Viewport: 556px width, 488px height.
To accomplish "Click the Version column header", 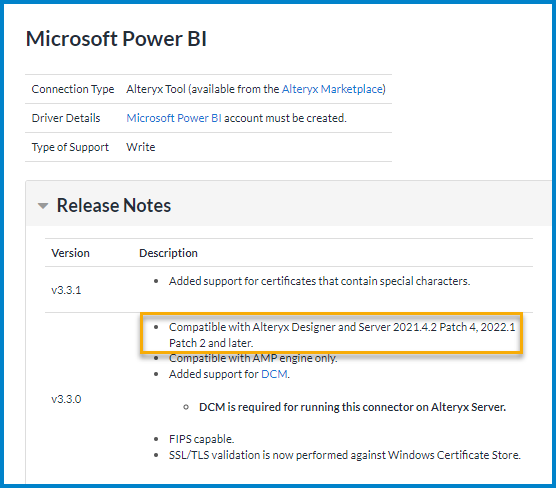I will [x=71, y=253].
